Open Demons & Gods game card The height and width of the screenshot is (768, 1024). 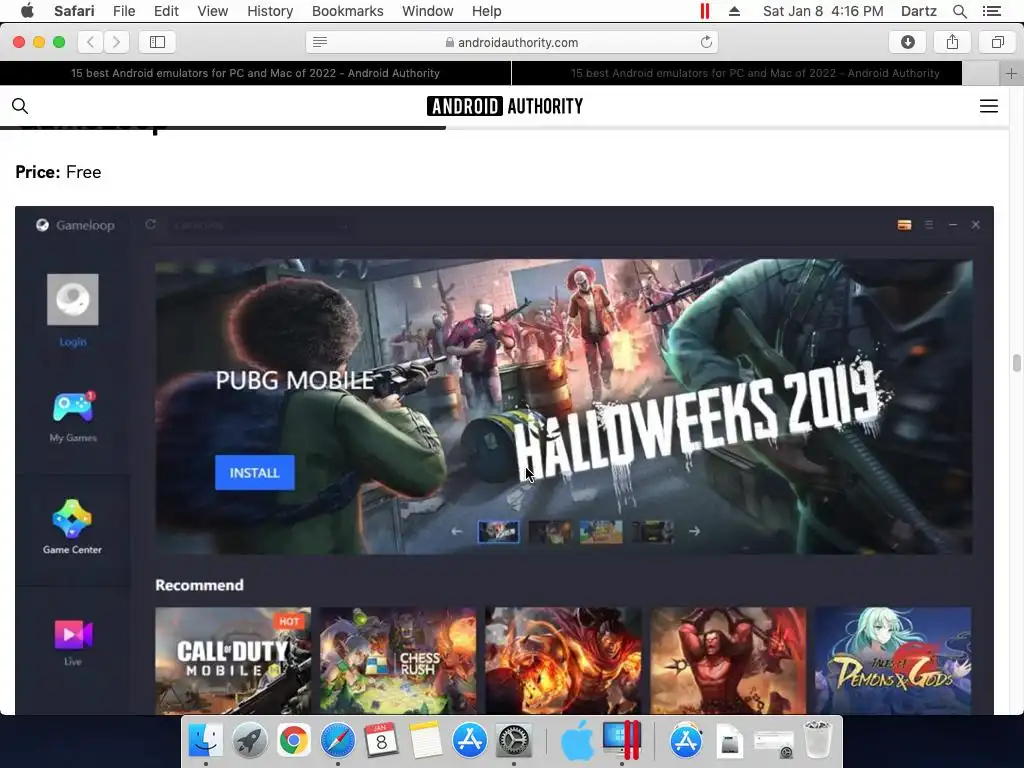[x=893, y=660]
